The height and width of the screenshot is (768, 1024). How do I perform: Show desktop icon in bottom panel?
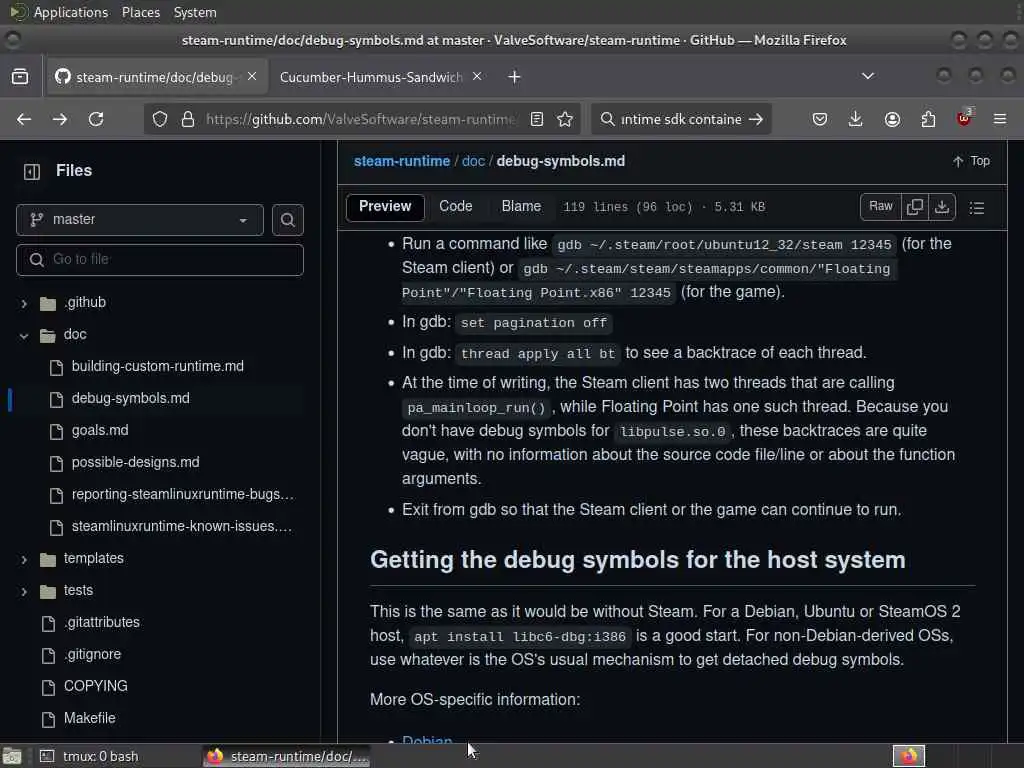[12, 756]
